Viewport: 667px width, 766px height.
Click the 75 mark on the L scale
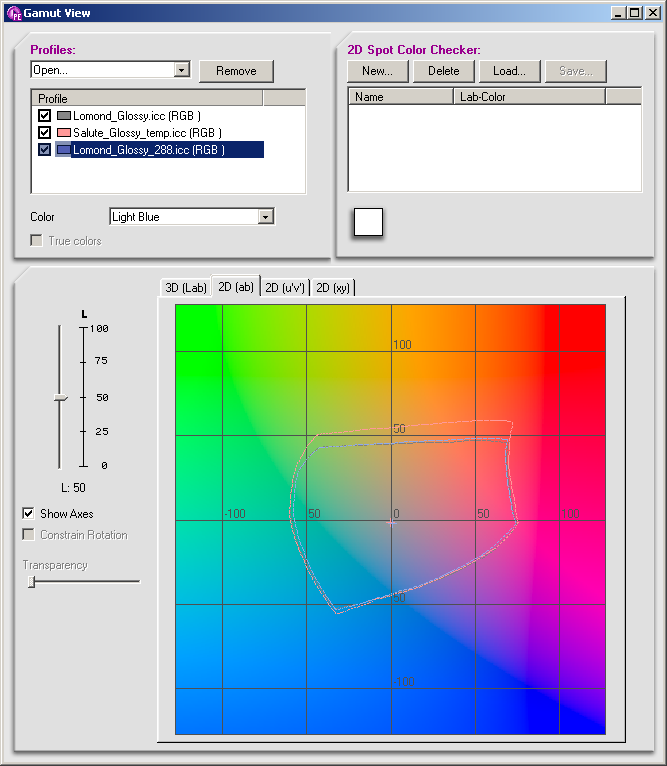click(101, 361)
